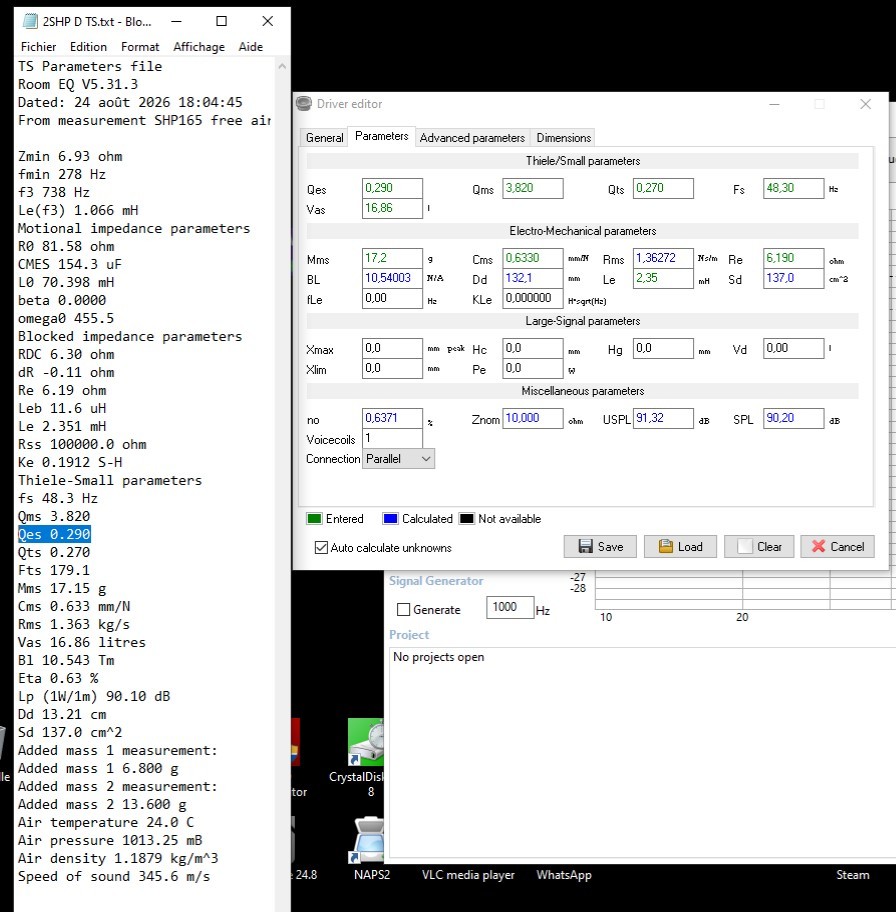
Task: Switch to the Dimensions tab
Action: point(563,138)
